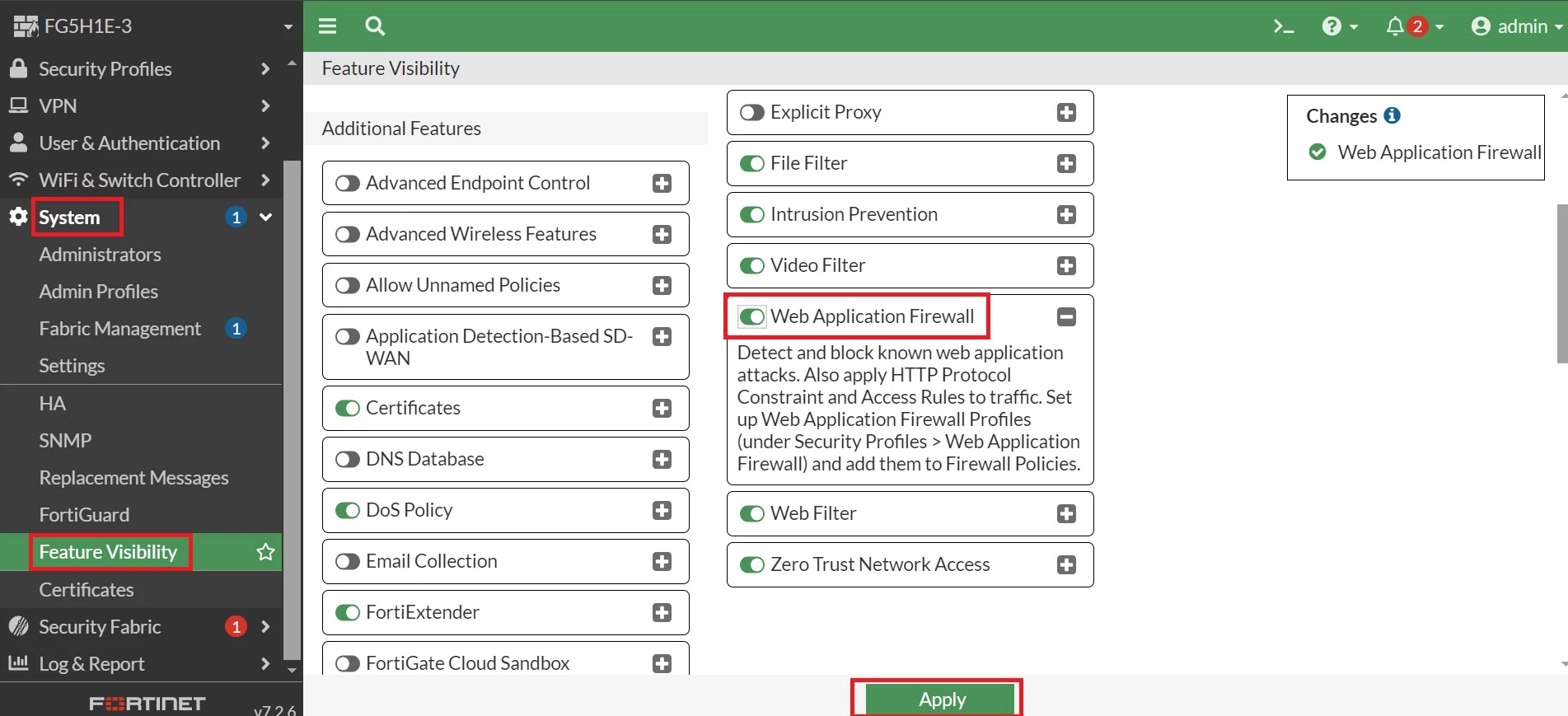
Task: Open the Fabric Management page
Action: pos(120,329)
